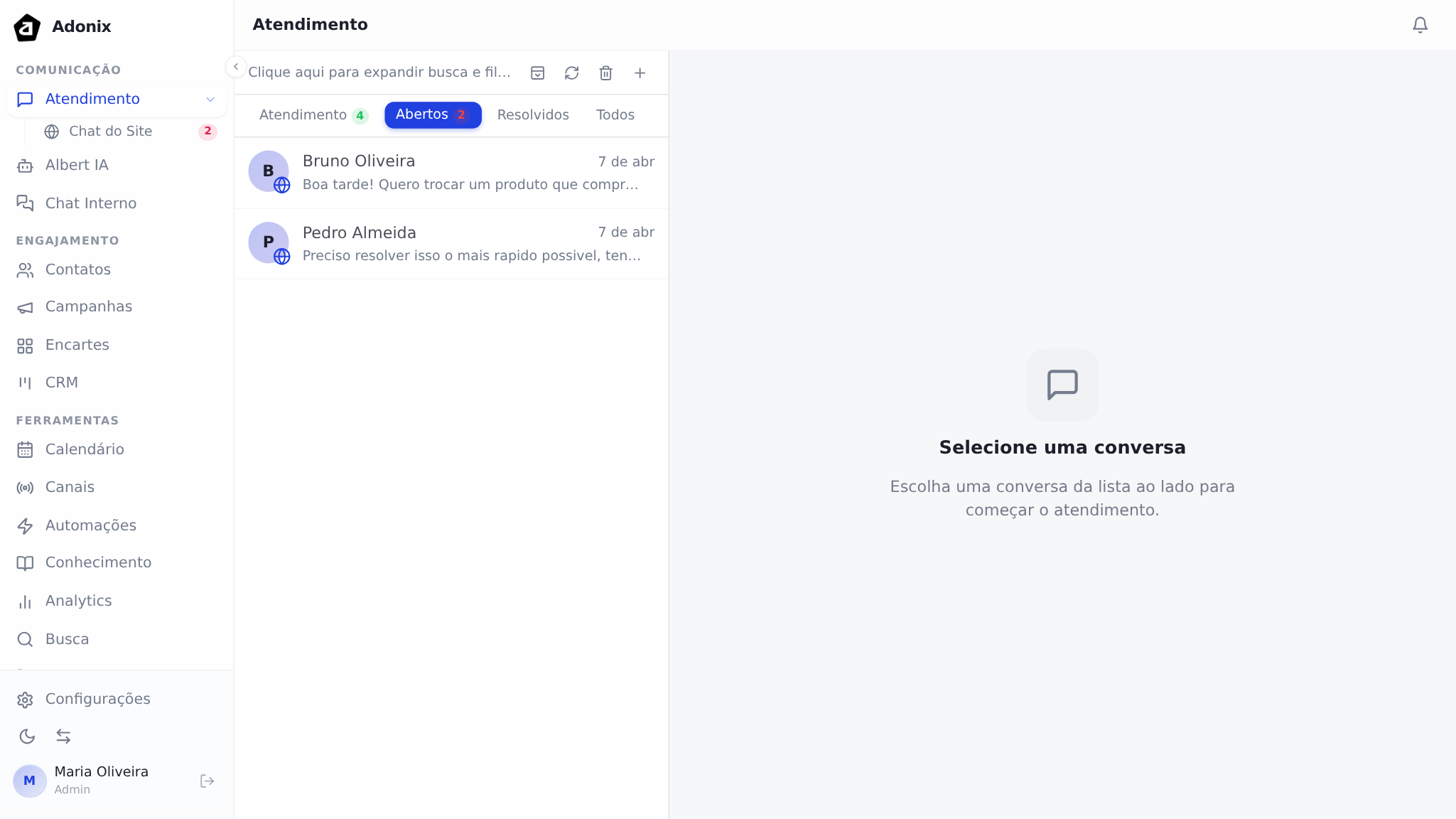Open Analytics dashboard

click(117, 601)
